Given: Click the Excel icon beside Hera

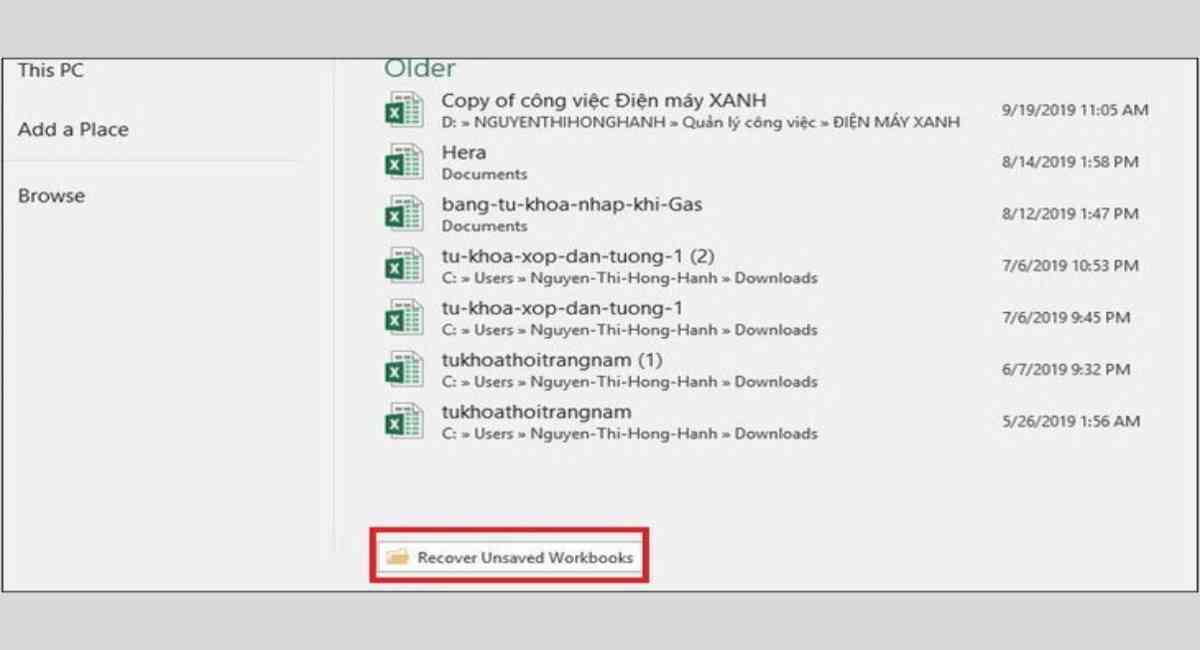Looking at the screenshot, I should (404, 161).
